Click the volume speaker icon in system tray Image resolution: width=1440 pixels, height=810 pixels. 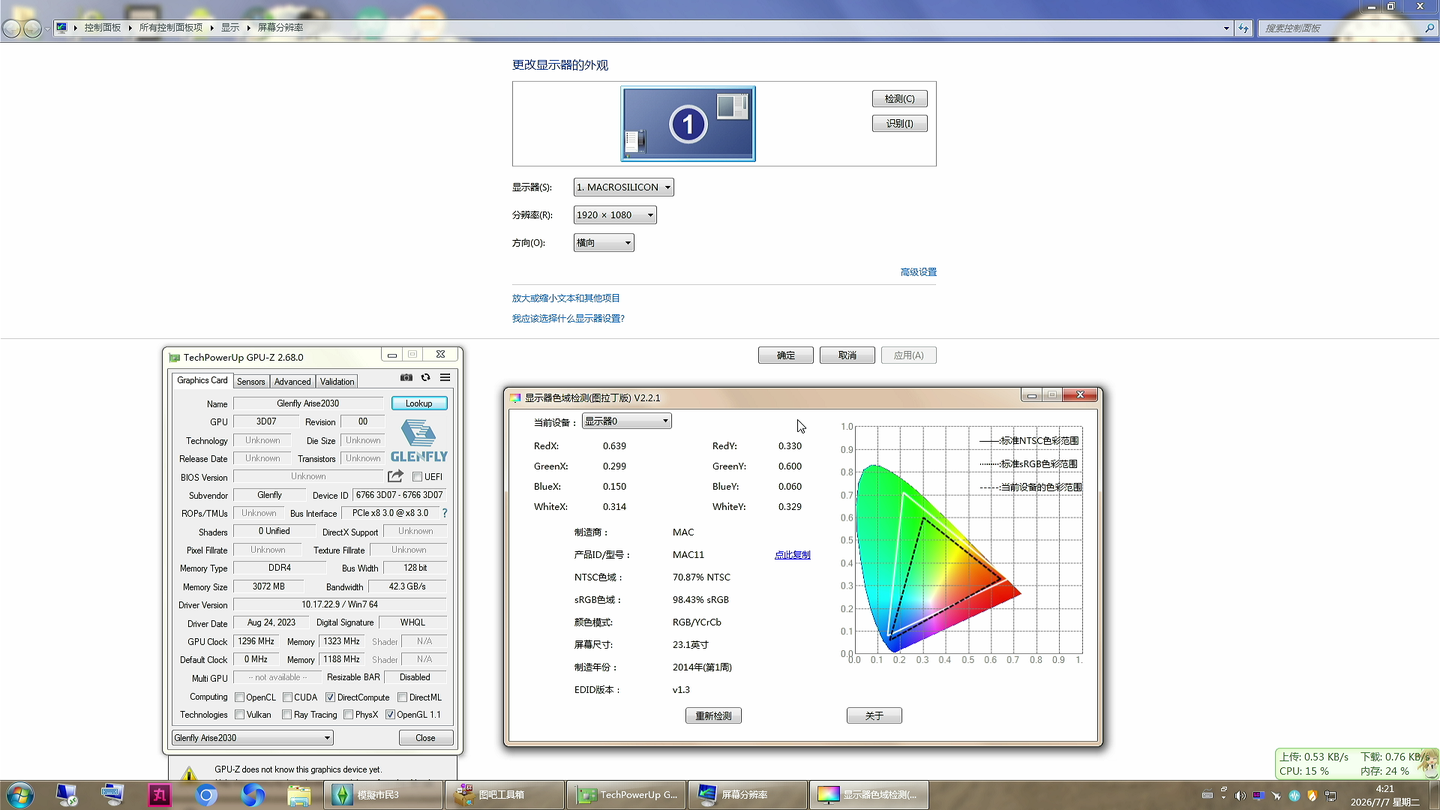pos(1241,796)
